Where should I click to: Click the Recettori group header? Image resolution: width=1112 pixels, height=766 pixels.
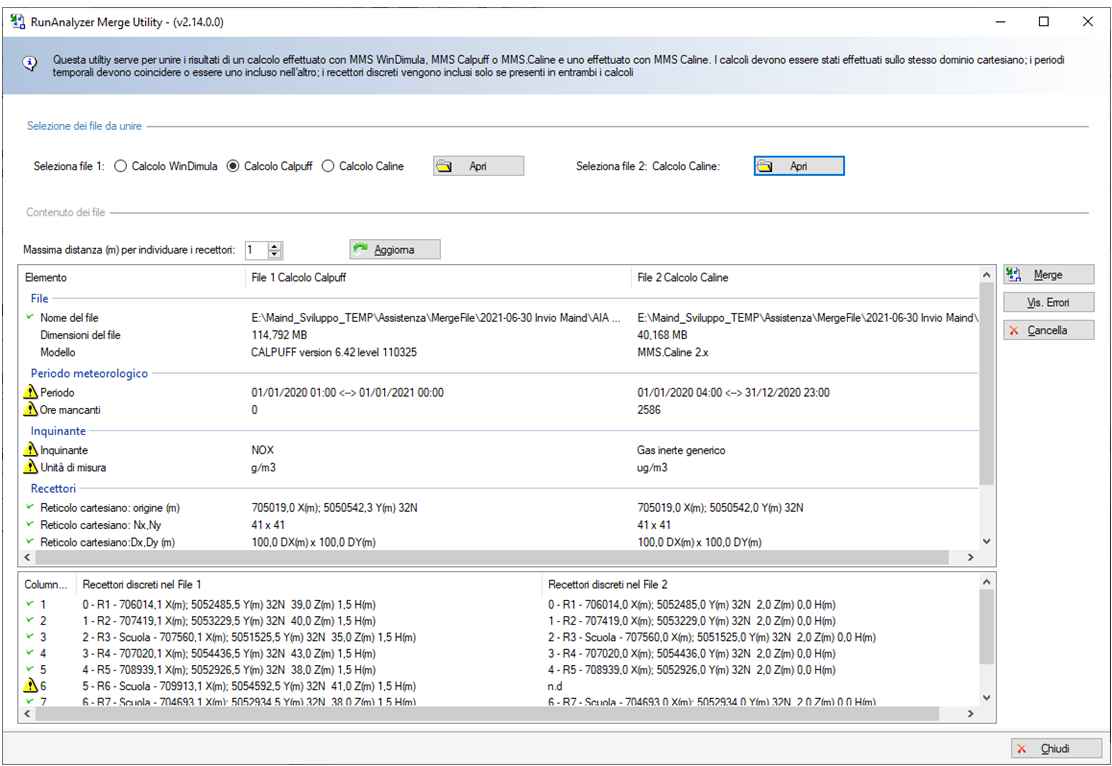[53, 488]
